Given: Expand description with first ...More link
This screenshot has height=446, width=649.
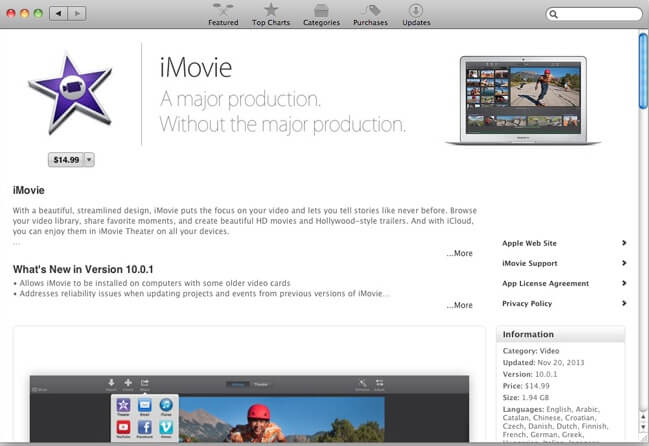Looking at the screenshot, I should (459, 253).
